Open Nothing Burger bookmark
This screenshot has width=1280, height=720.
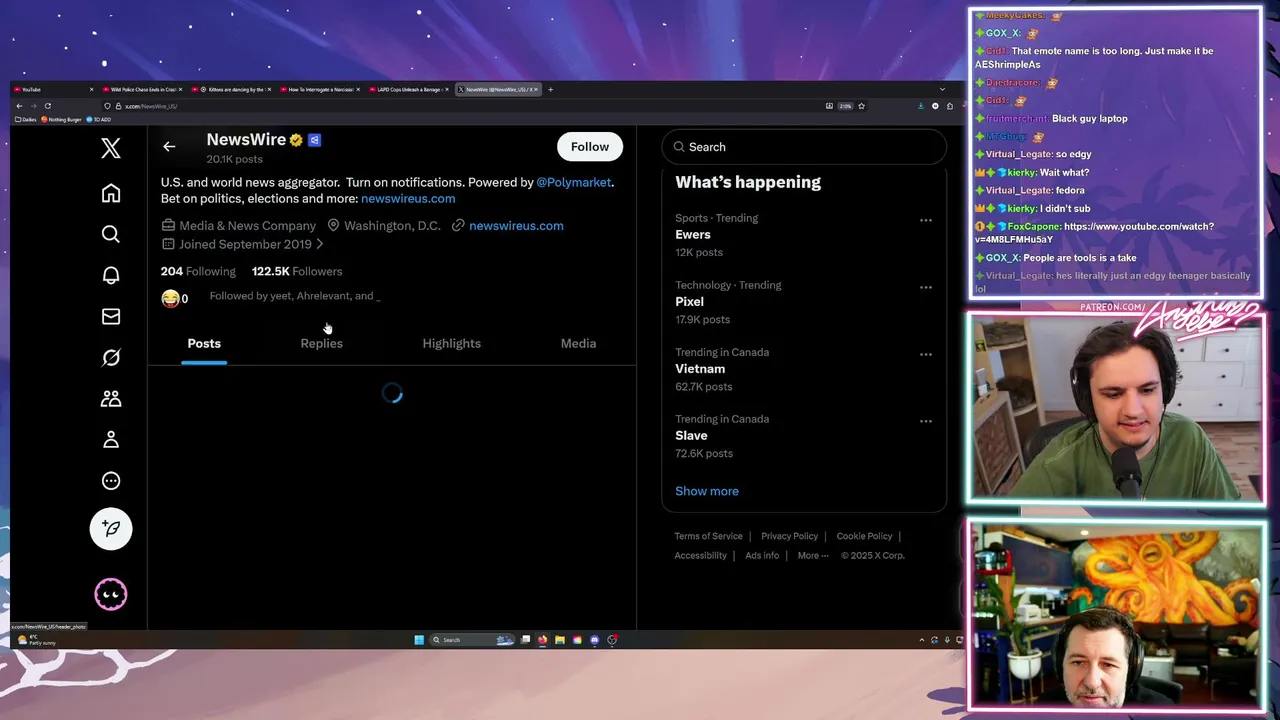click(61, 119)
